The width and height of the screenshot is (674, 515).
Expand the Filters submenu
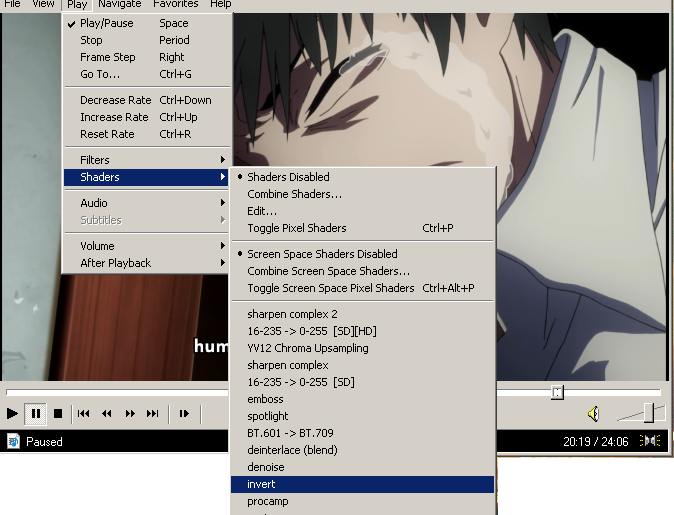[95, 160]
